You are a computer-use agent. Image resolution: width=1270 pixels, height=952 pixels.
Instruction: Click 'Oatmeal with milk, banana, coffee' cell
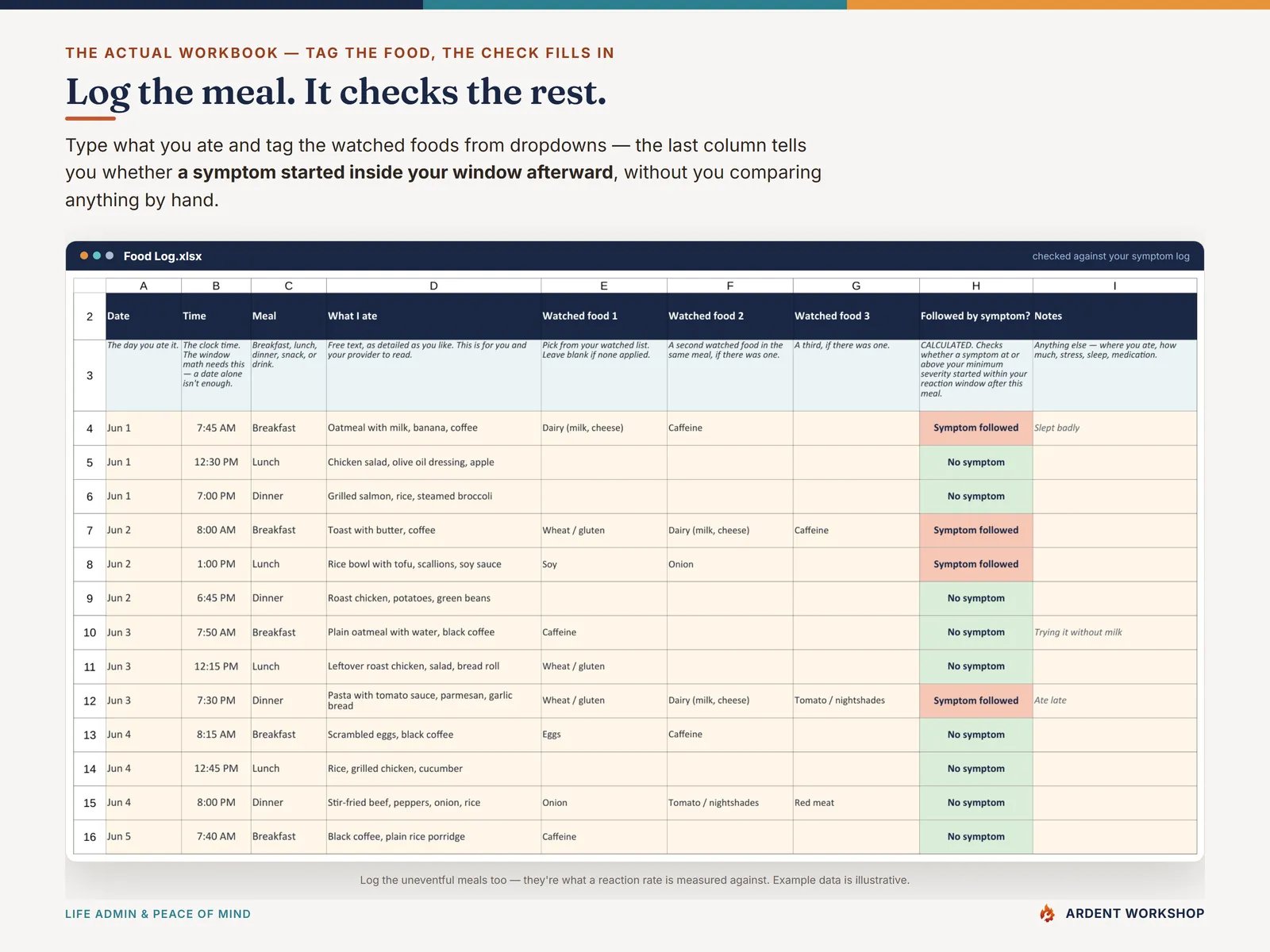coord(433,428)
